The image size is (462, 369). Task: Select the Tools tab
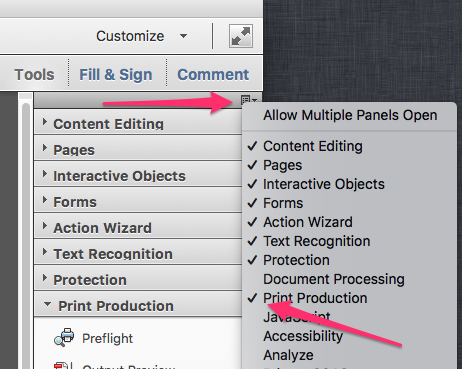coord(34,74)
